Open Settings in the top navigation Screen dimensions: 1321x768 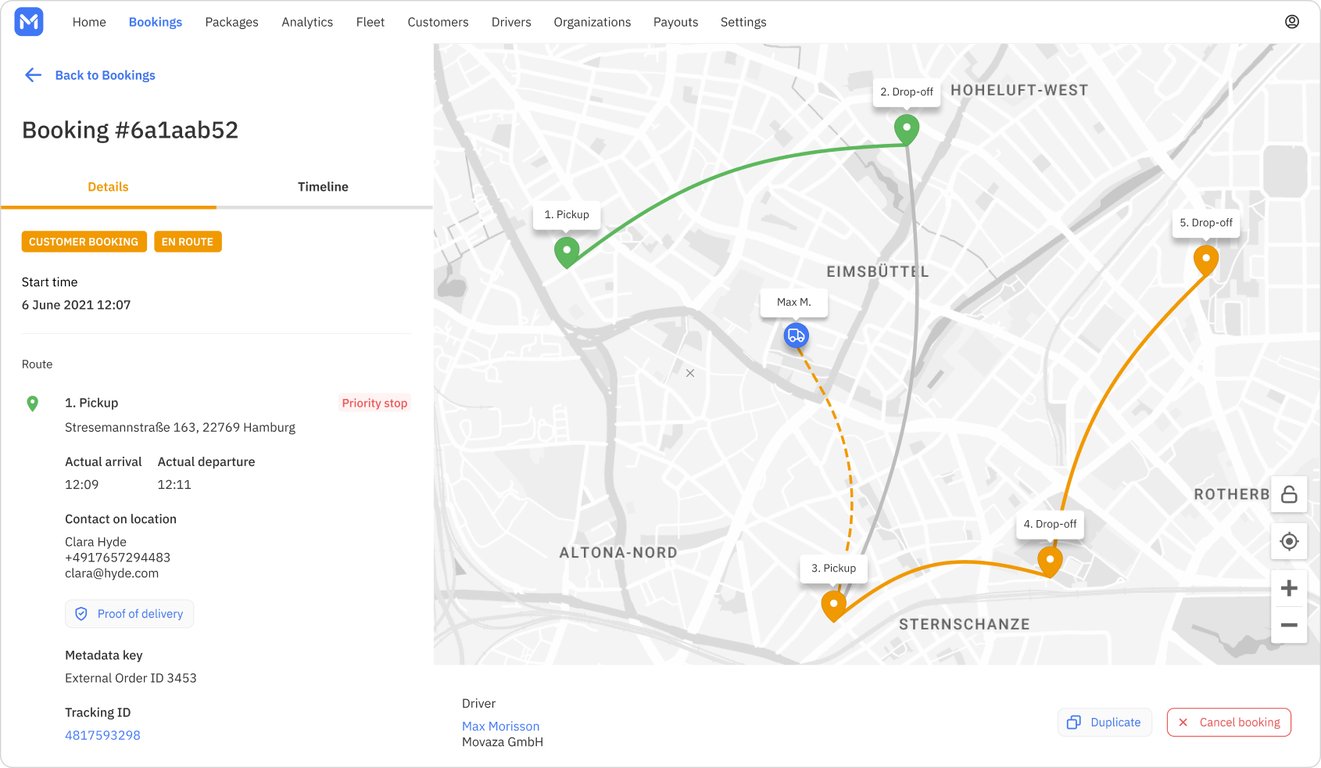[743, 22]
